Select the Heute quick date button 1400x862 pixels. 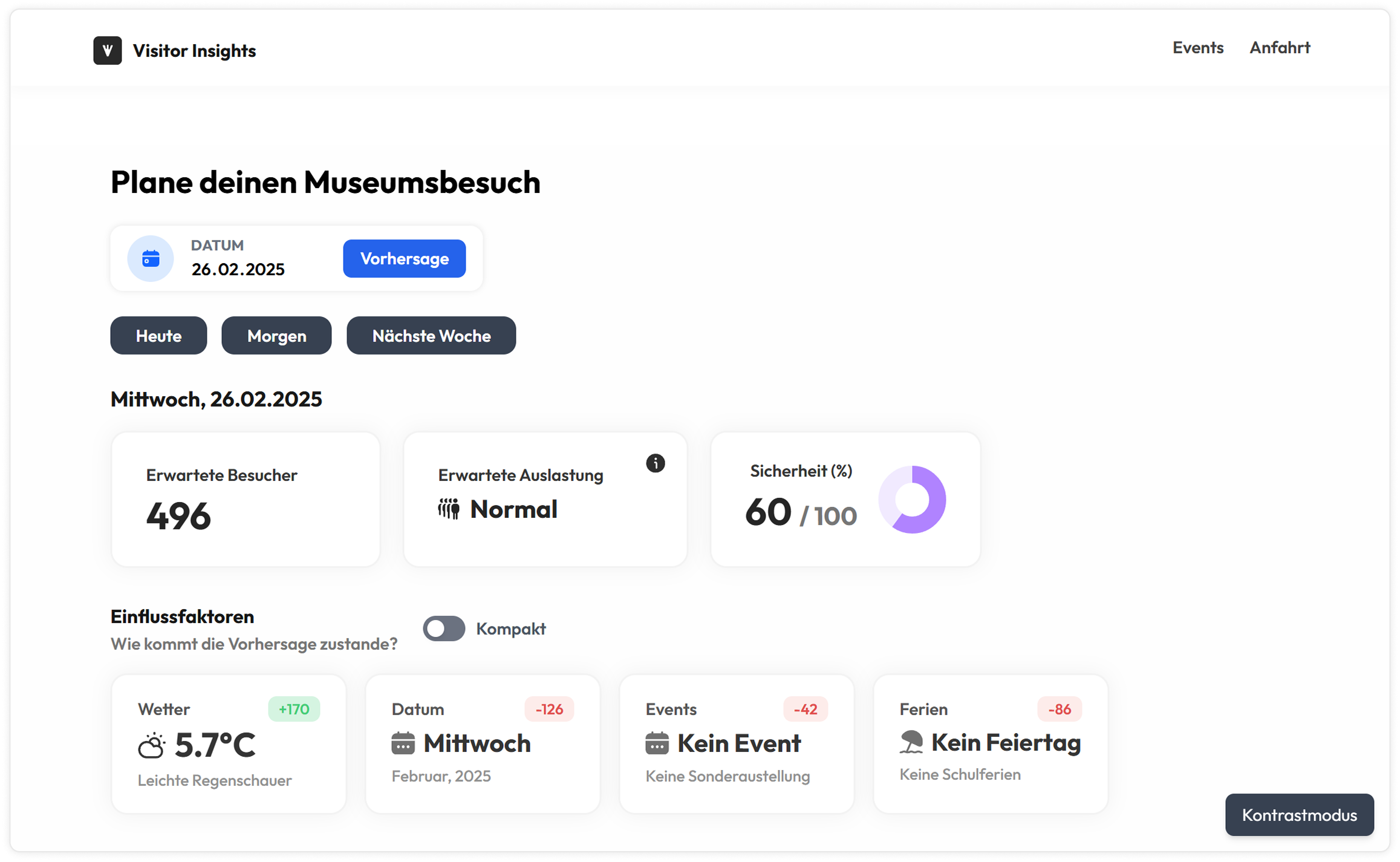tap(158, 336)
